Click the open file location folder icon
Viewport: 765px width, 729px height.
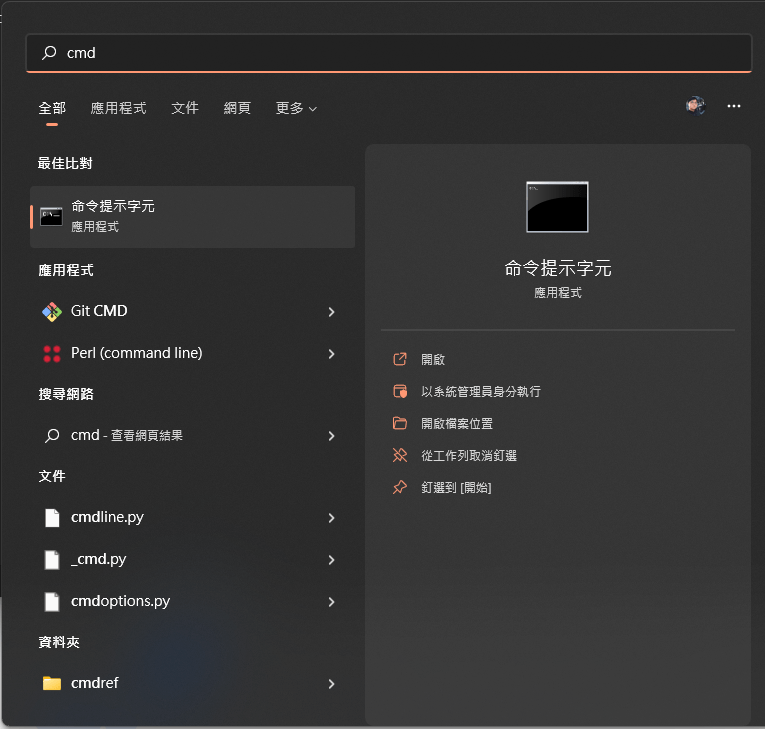pos(400,423)
